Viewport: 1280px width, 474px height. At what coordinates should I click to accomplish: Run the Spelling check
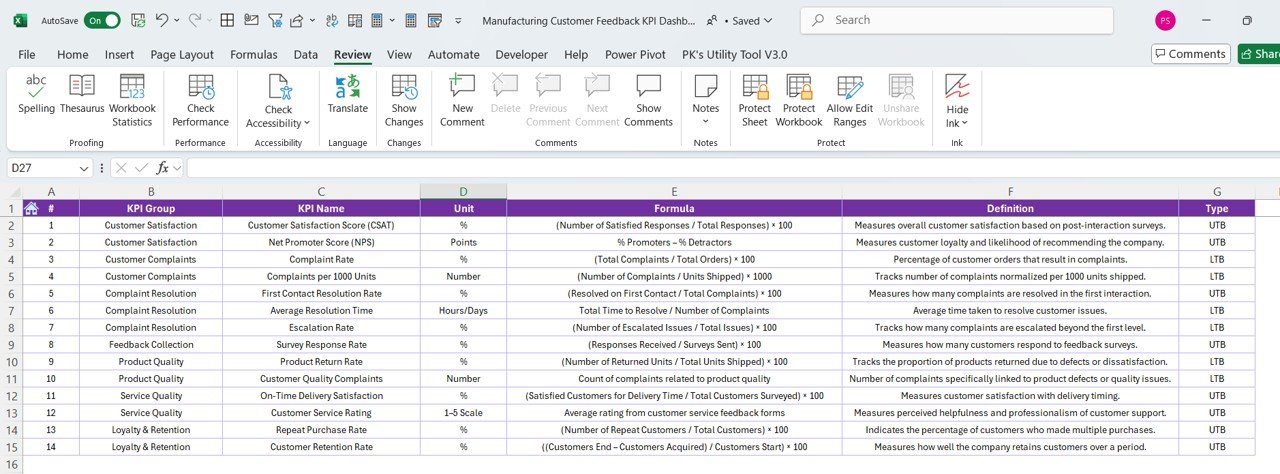pyautogui.click(x=36, y=95)
